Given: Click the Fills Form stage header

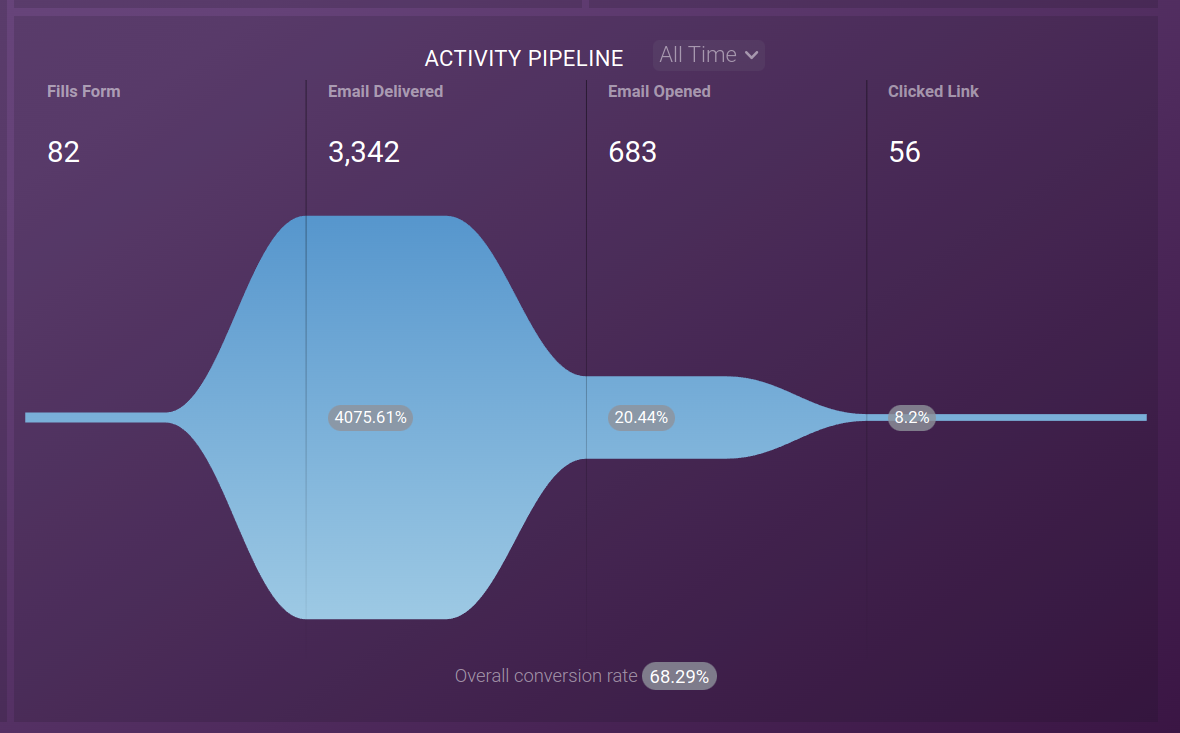Looking at the screenshot, I should [83, 91].
